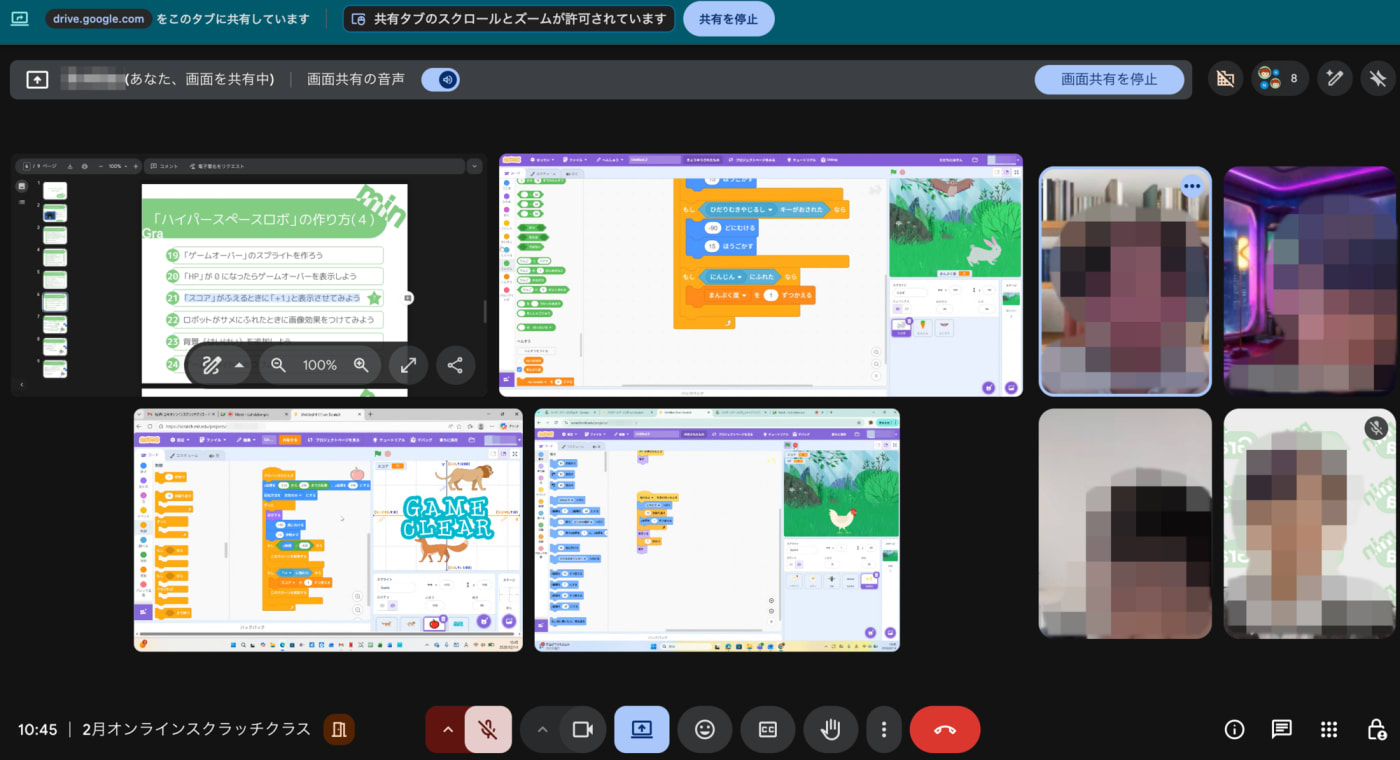Open more options three-dot menu
The width and height of the screenshot is (1400, 760).
(883, 729)
